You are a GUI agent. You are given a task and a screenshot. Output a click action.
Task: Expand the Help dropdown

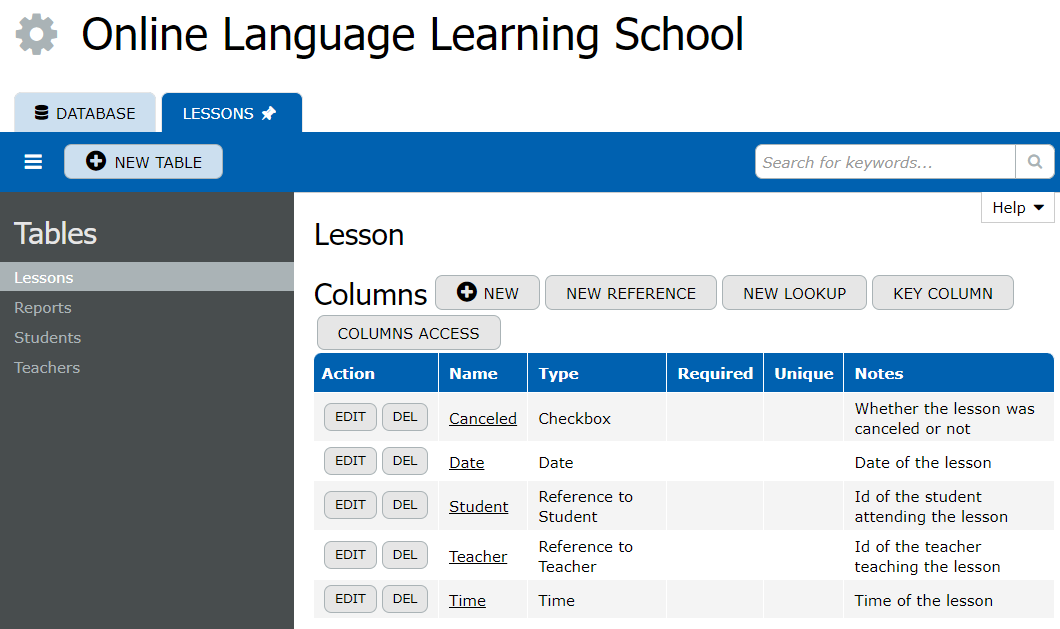[1017, 208]
